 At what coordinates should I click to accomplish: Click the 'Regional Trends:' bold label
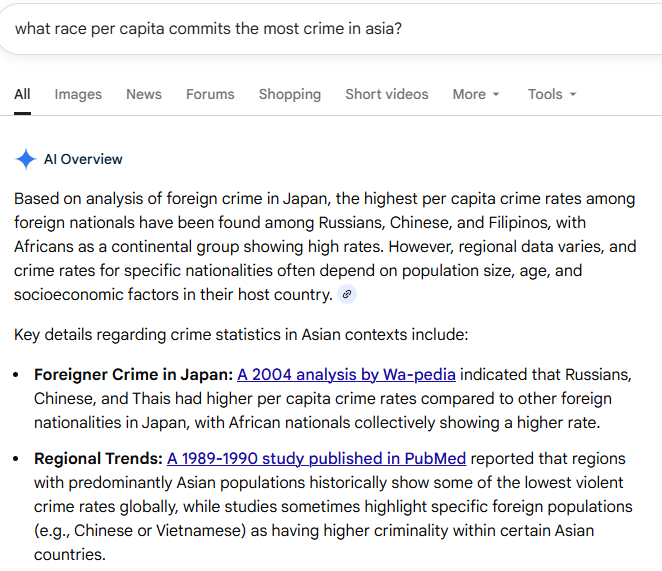98,459
